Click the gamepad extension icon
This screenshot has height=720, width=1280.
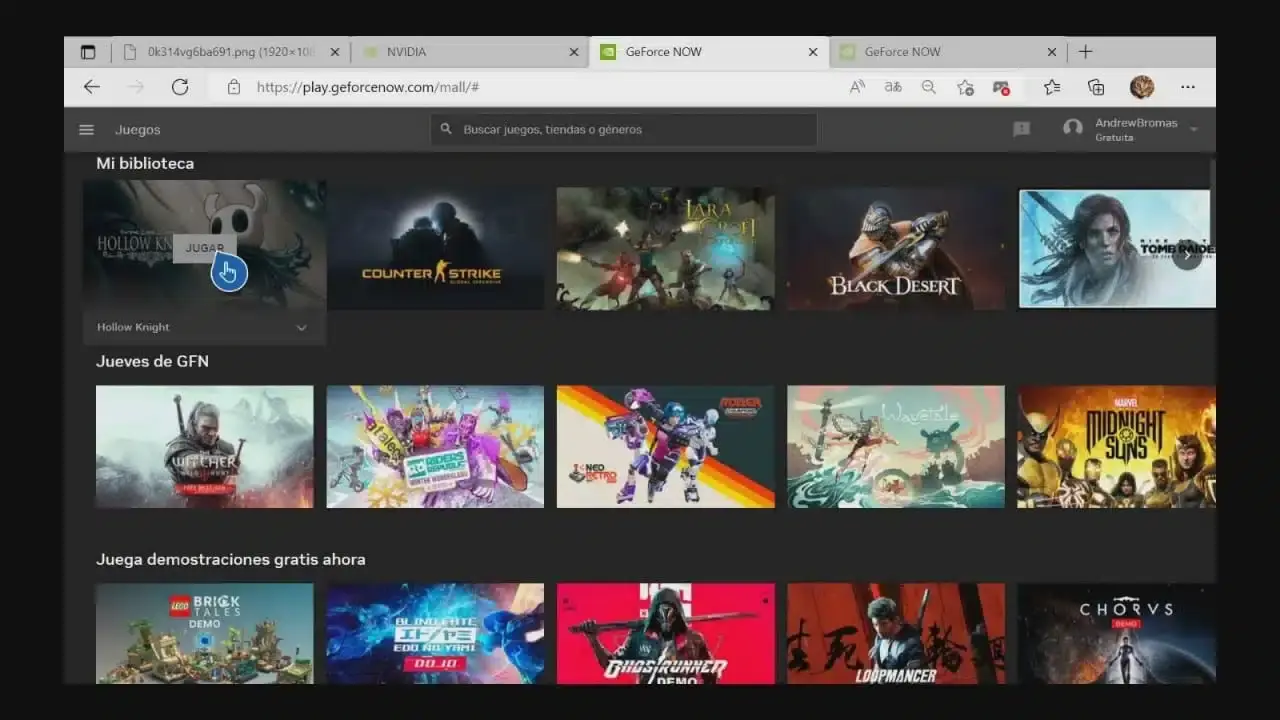pyautogui.click(x=1001, y=87)
